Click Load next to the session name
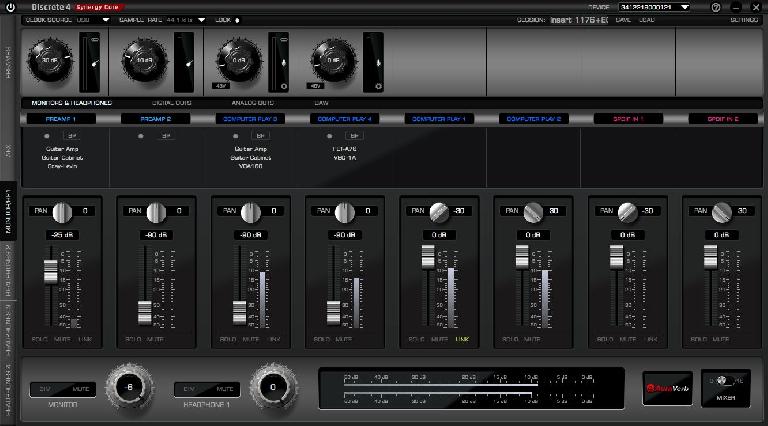768x426 pixels. point(647,20)
